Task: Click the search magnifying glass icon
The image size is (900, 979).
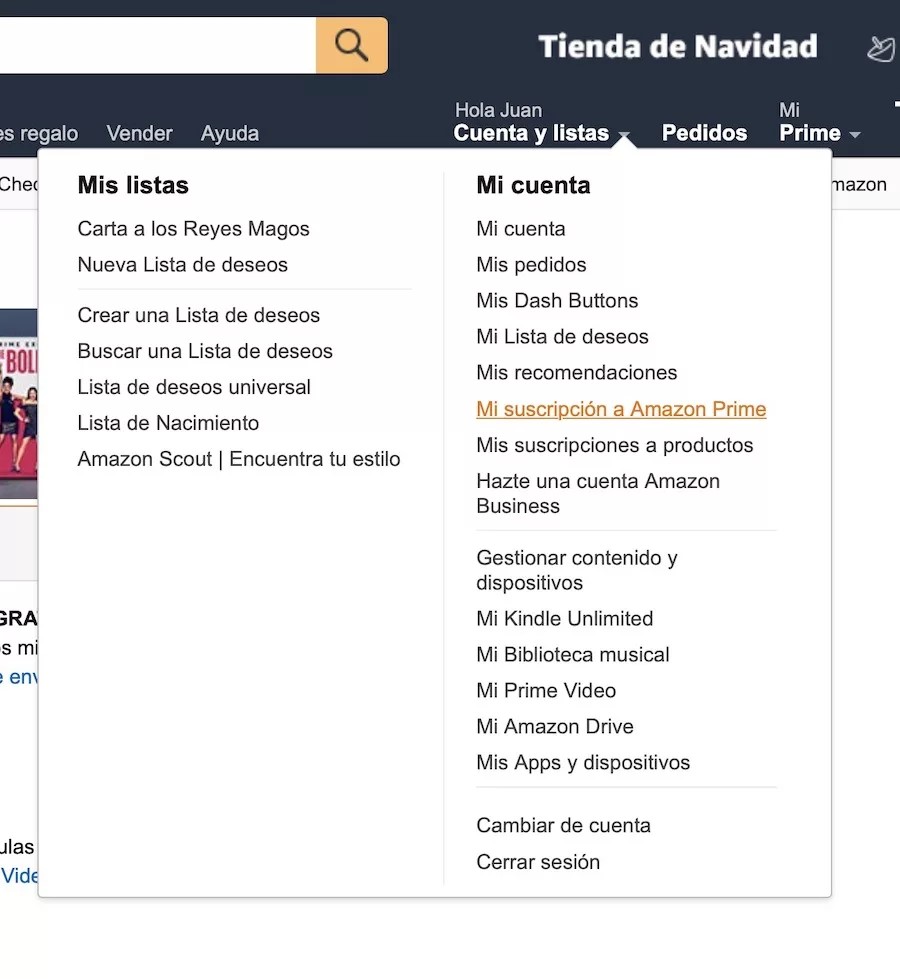Action: click(350, 46)
